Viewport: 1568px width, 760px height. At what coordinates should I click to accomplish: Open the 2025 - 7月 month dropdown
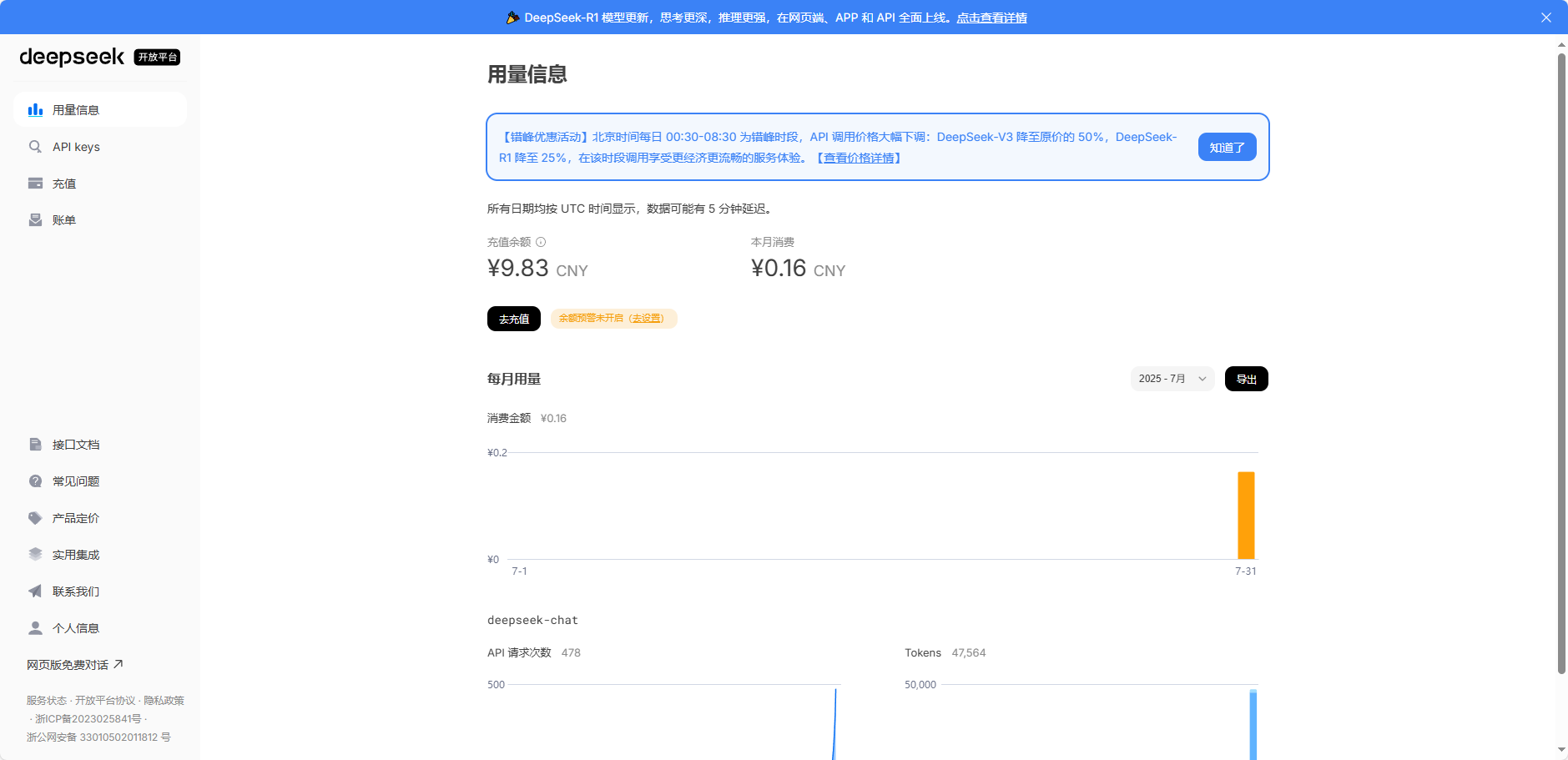(1172, 379)
